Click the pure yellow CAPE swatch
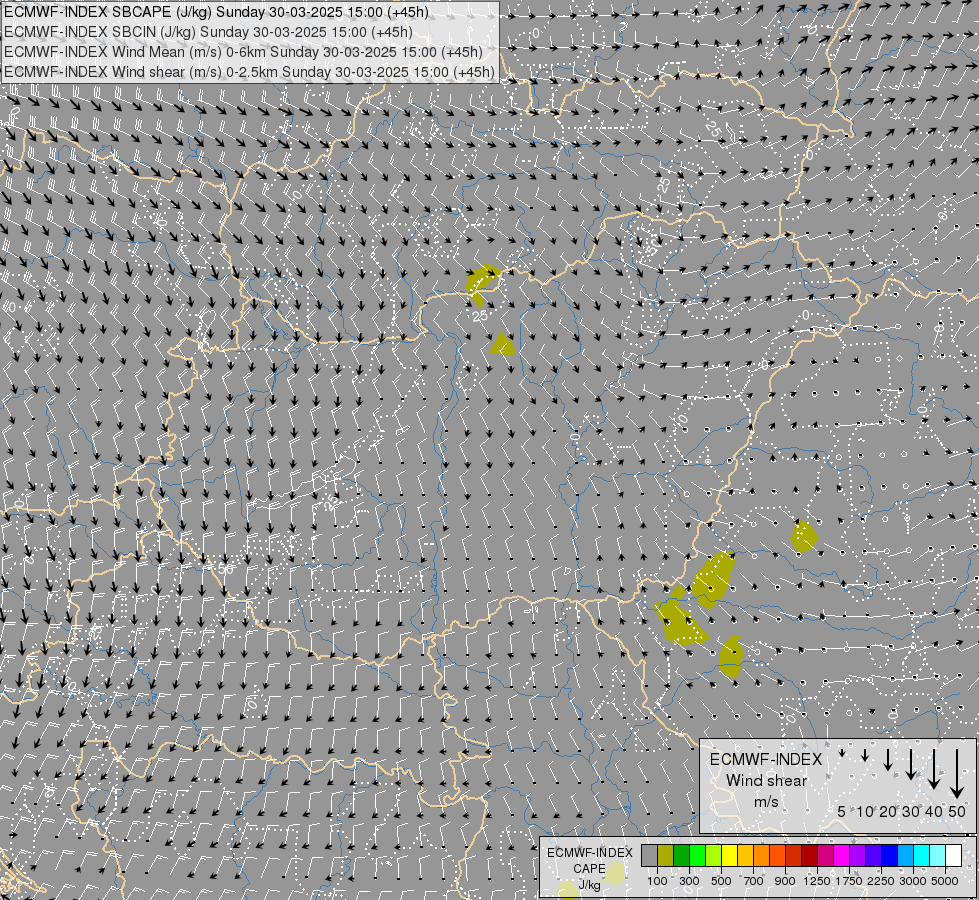The image size is (979, 900). tap(730, 856)
